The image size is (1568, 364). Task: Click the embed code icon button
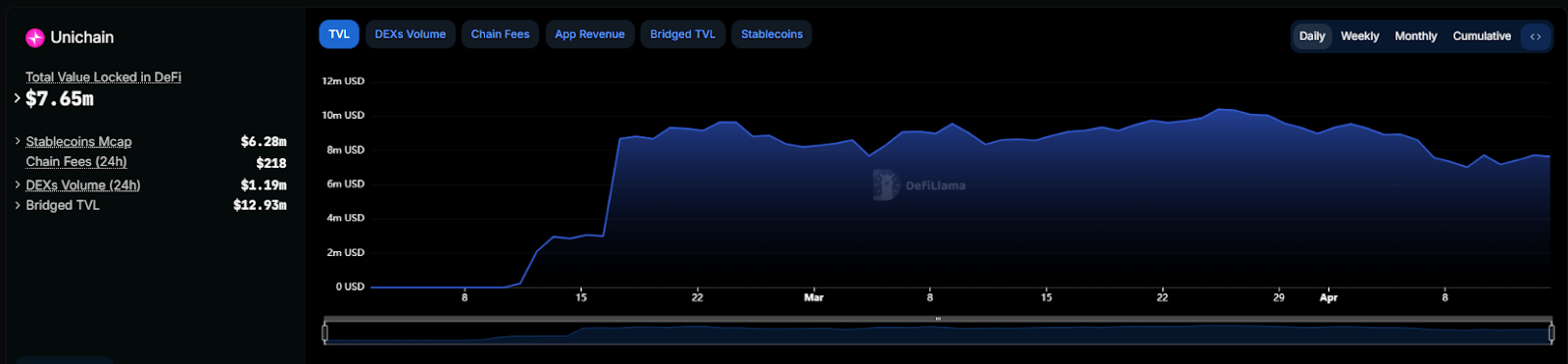tap(1536, 36)
